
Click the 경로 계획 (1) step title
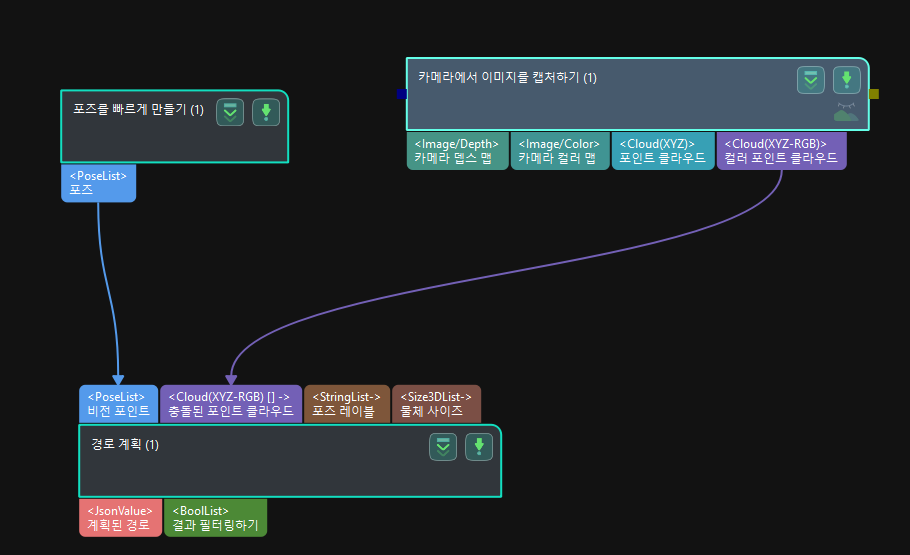coord(125,444)
